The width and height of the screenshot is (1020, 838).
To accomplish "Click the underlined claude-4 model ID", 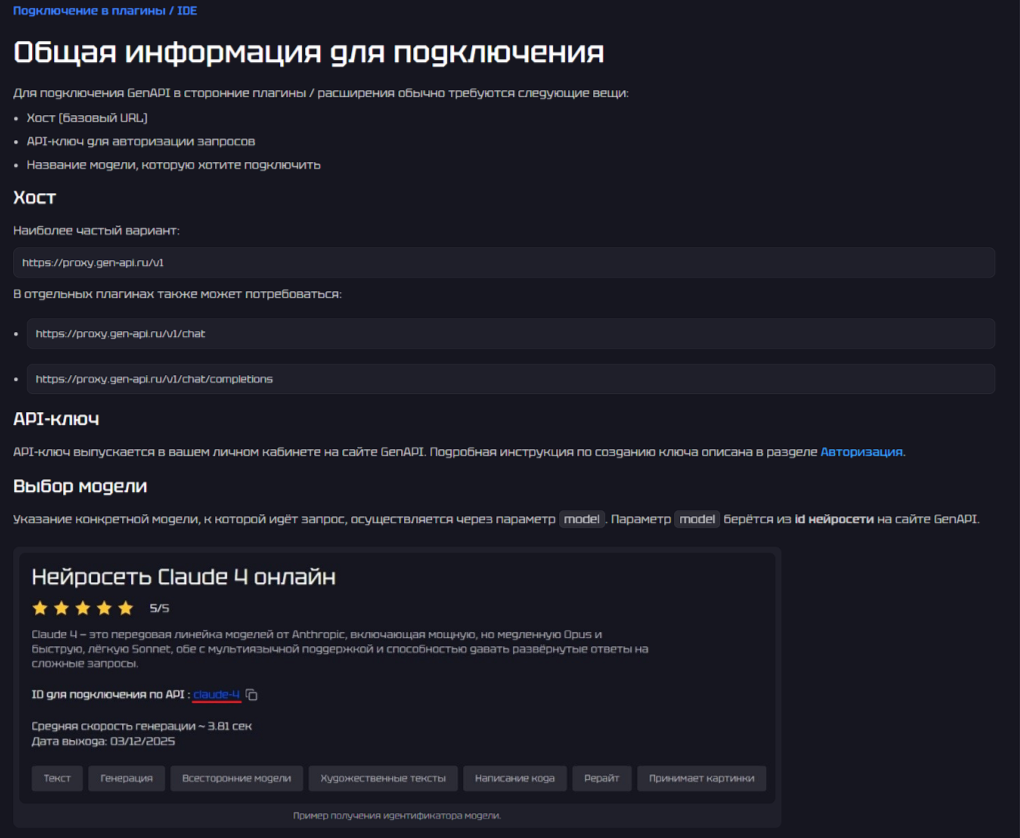I will tap(216, 695).
